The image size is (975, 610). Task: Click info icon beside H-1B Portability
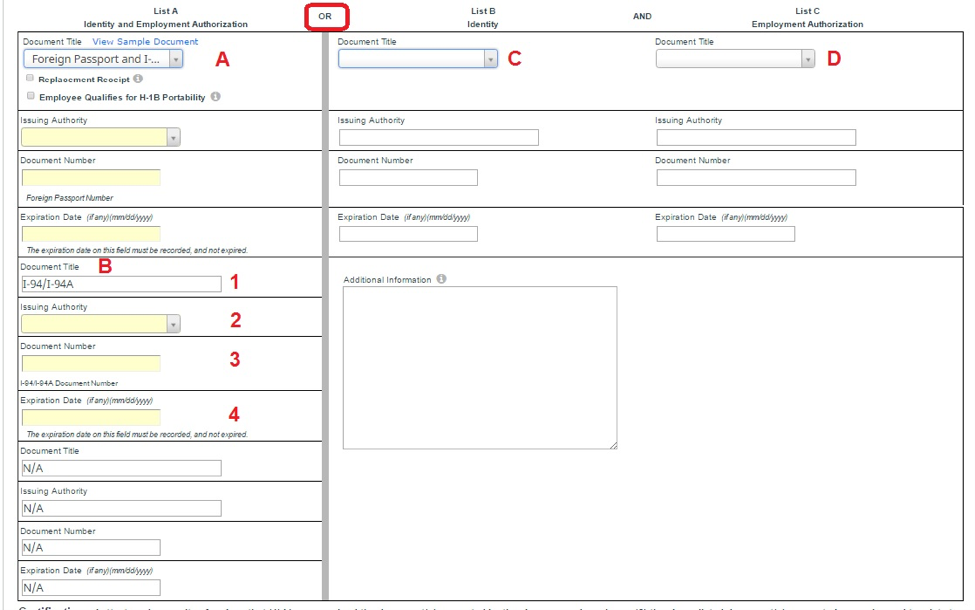tap(215, 97)
